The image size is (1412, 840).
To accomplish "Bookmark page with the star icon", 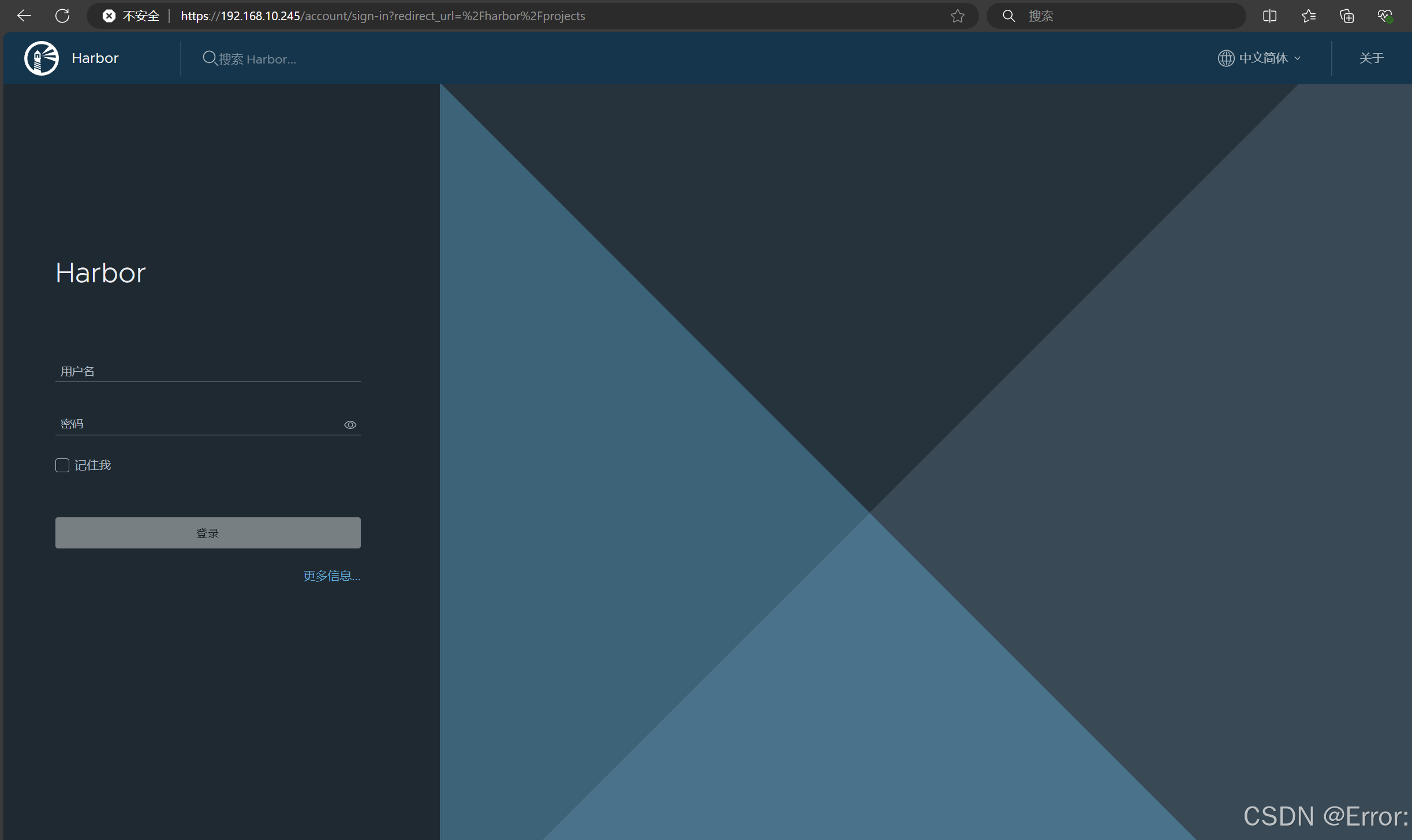I will pyautogui.click(x=958, y=16).
